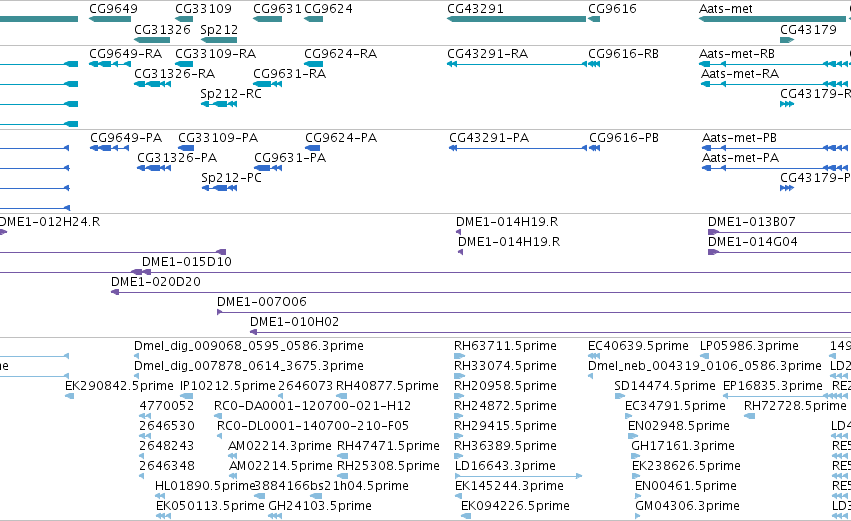Viewport: 851px width, 521px height.
Task: Select transcript CG9616-RB
Action: click(624, 54)
